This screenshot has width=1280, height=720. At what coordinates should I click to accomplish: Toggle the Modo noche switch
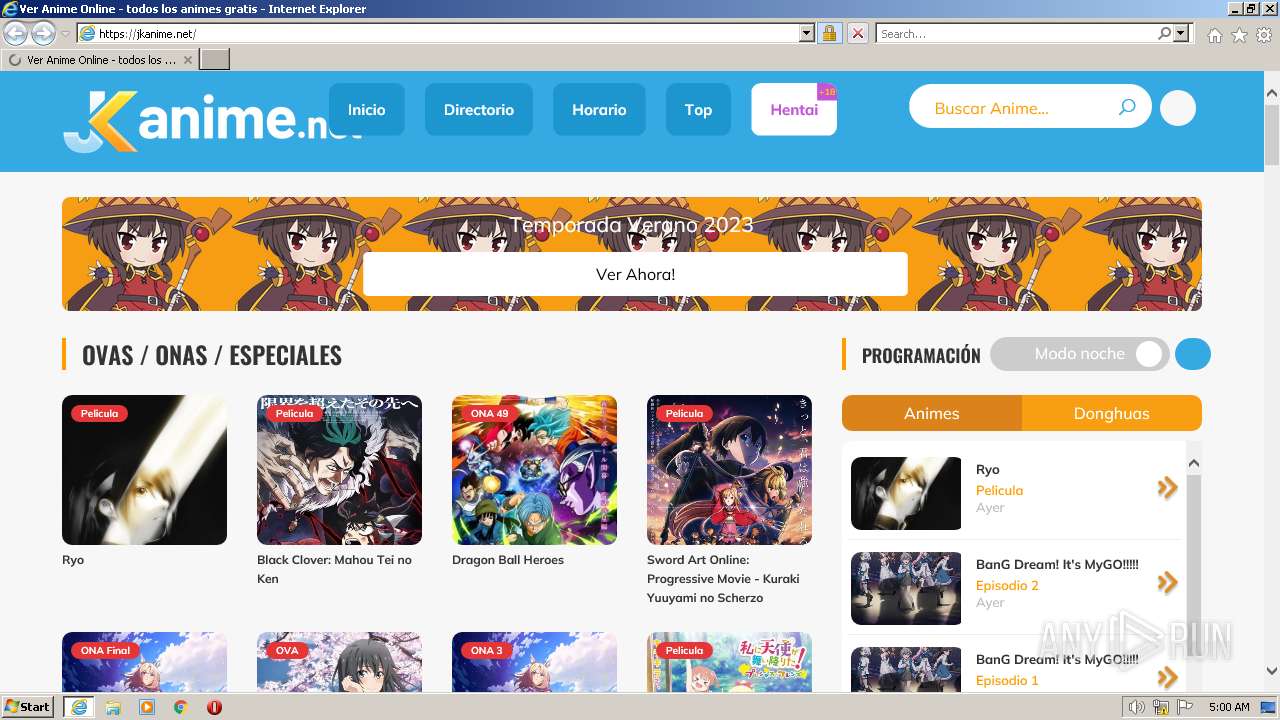(1079, 354)
